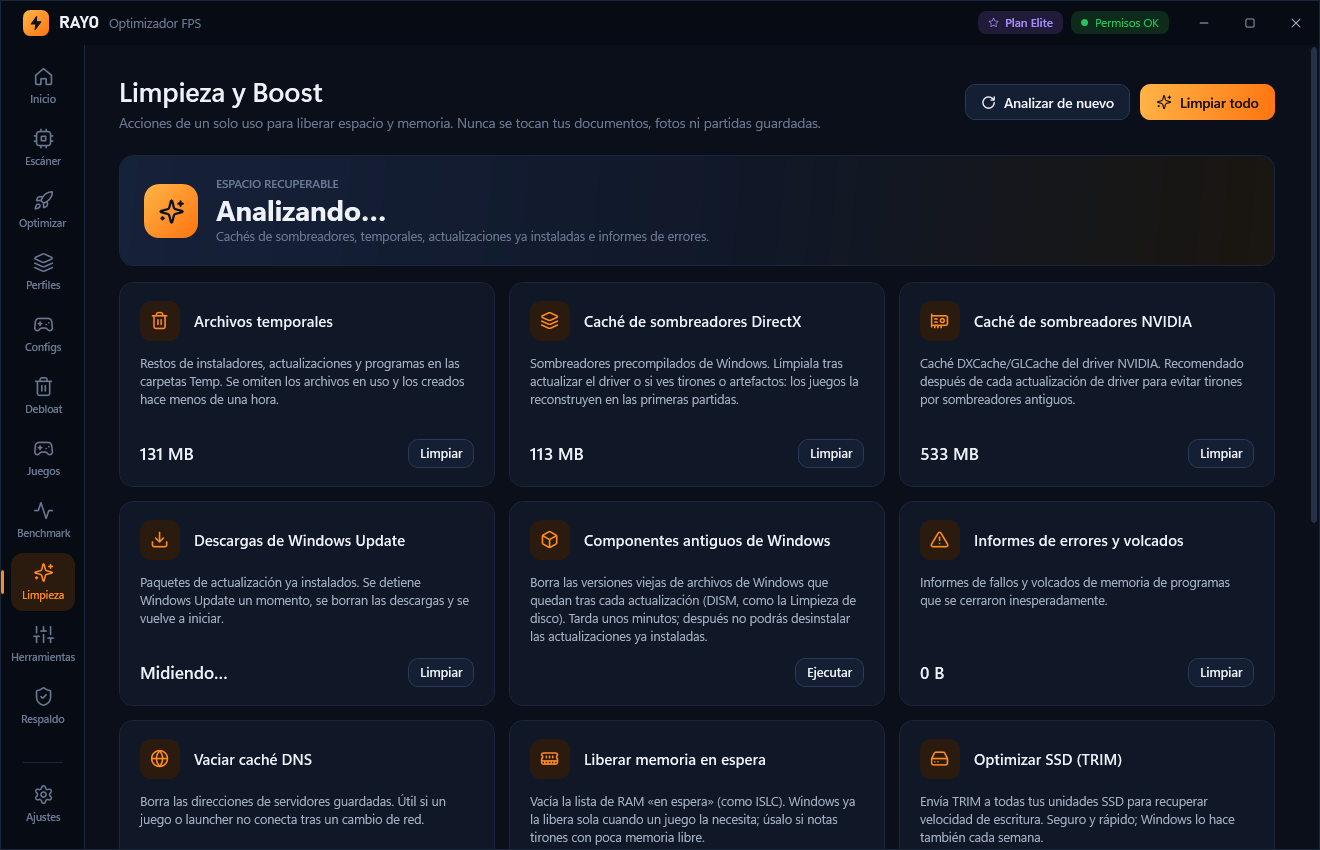The image size is (1320, 850).
Task: Open the Inicio home icon in sidebar
Action: (x=43, y=77)
